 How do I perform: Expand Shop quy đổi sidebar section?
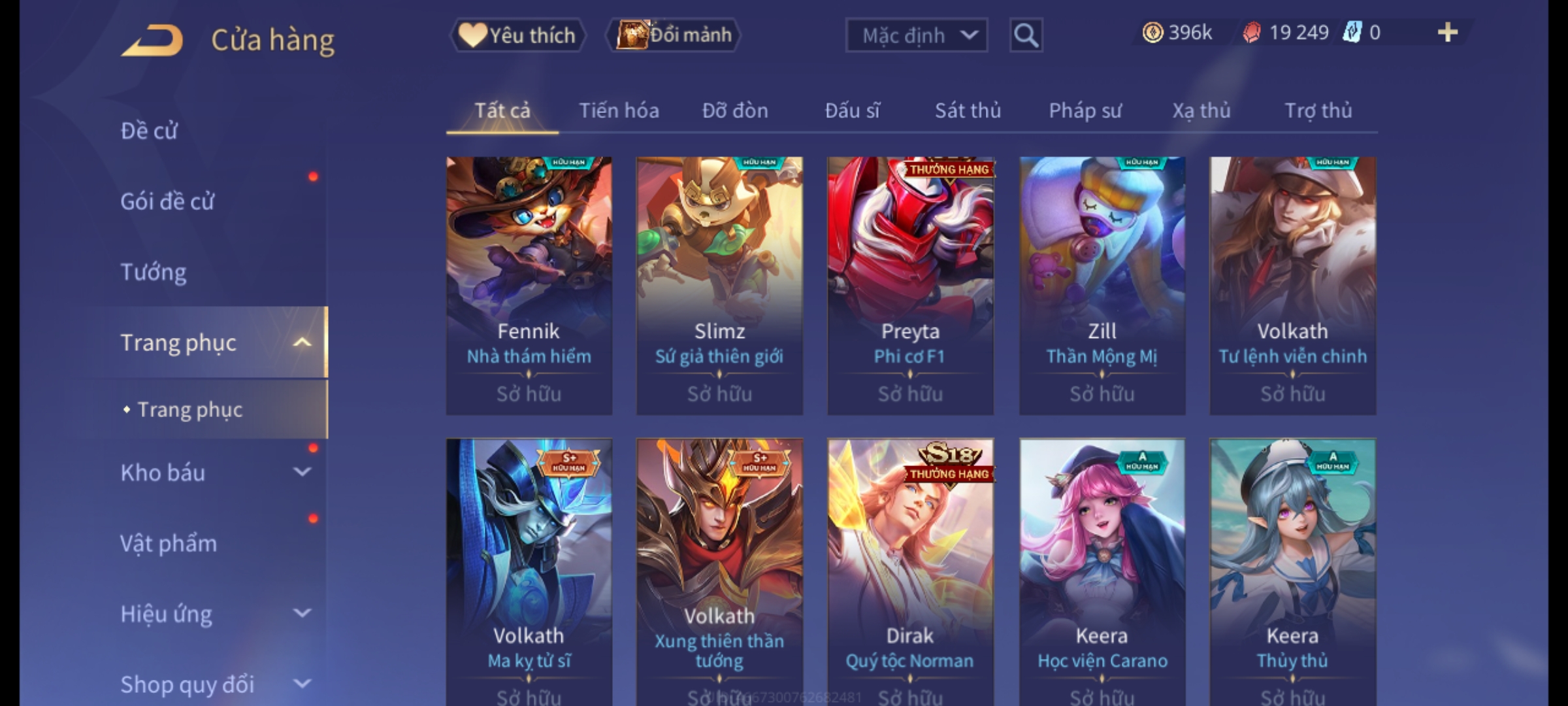302,684
